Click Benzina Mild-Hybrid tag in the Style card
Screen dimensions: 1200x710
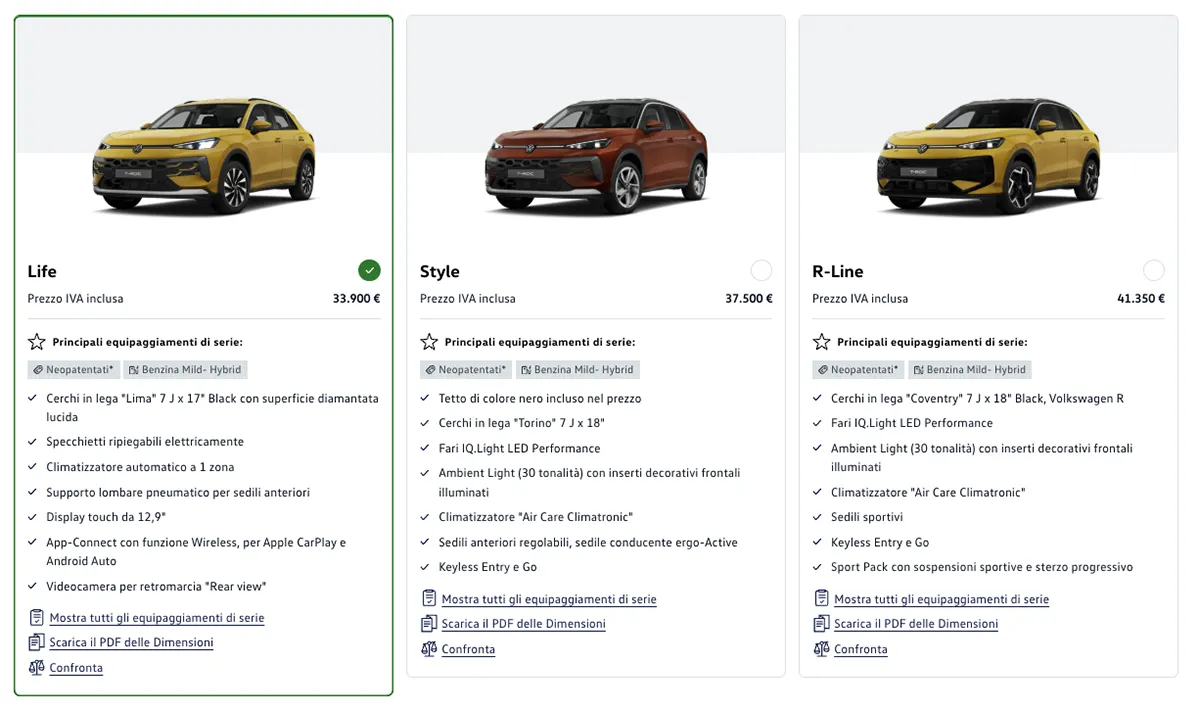point(576,370)
